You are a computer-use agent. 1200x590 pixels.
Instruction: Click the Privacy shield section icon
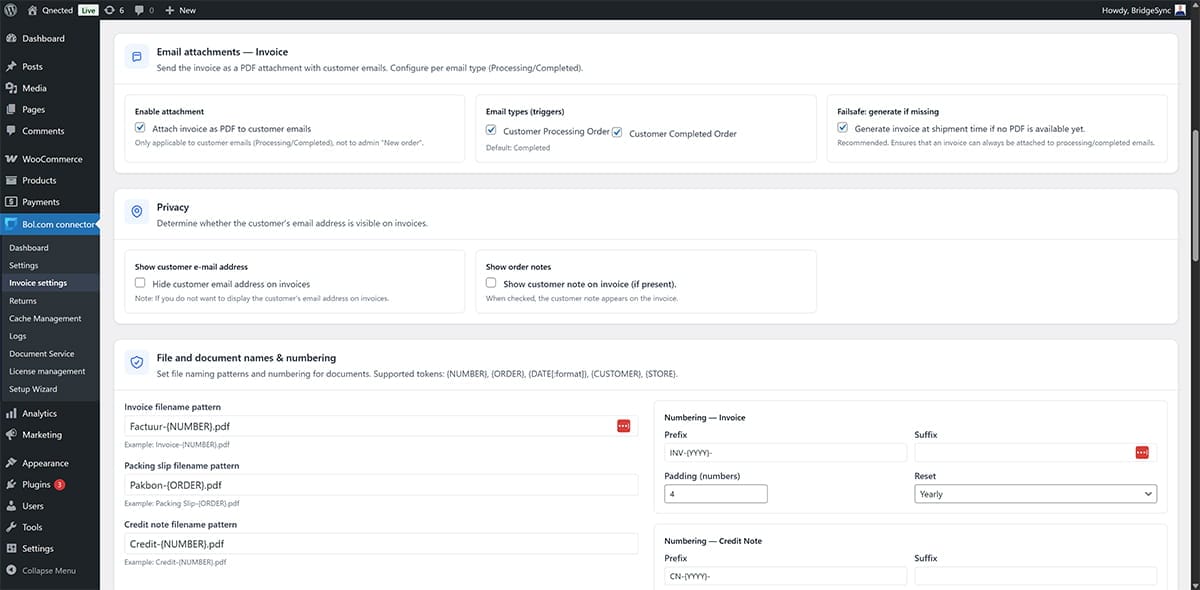(137, 212)
